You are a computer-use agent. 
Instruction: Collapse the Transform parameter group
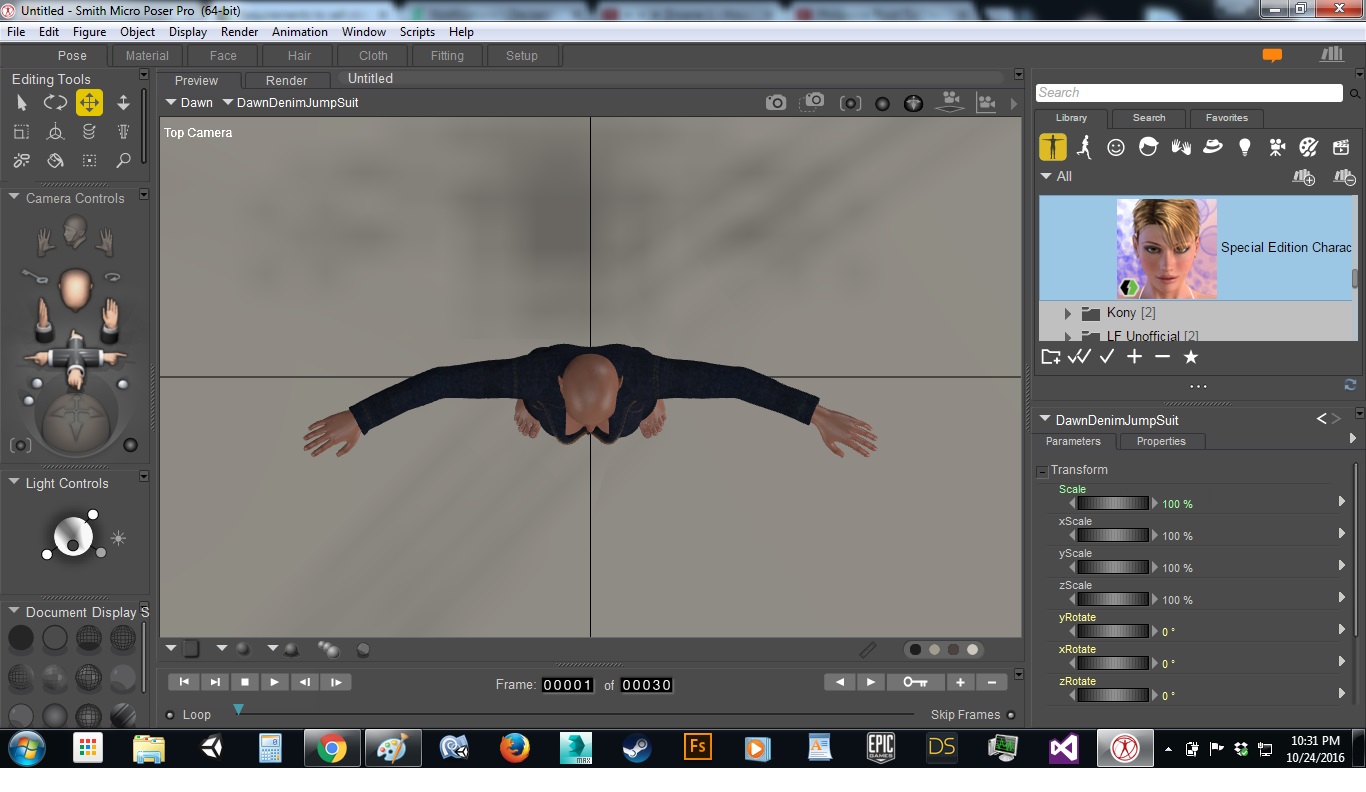click(x=1042, y=471)
